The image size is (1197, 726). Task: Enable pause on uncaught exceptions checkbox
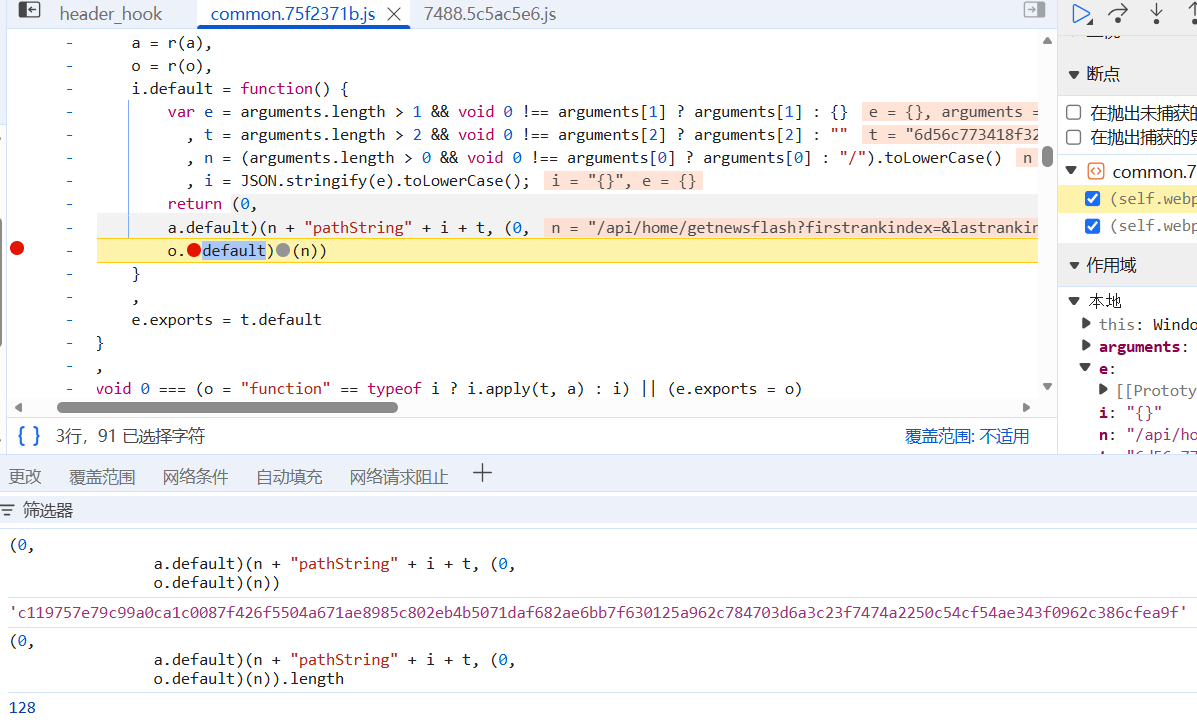coord(1073,112)
